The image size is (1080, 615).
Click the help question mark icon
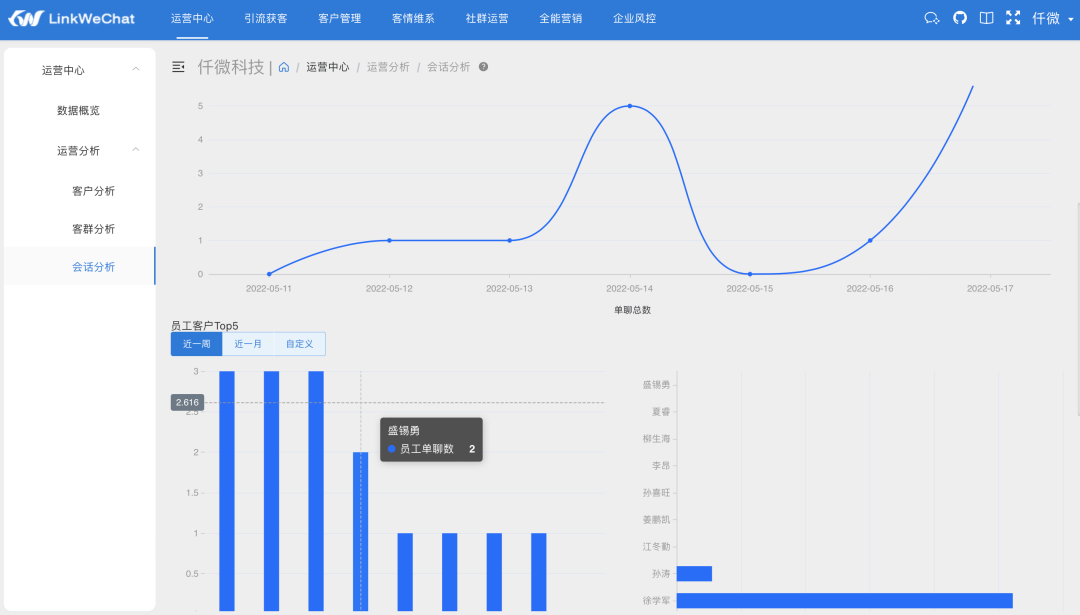click(x=484, y=67)
